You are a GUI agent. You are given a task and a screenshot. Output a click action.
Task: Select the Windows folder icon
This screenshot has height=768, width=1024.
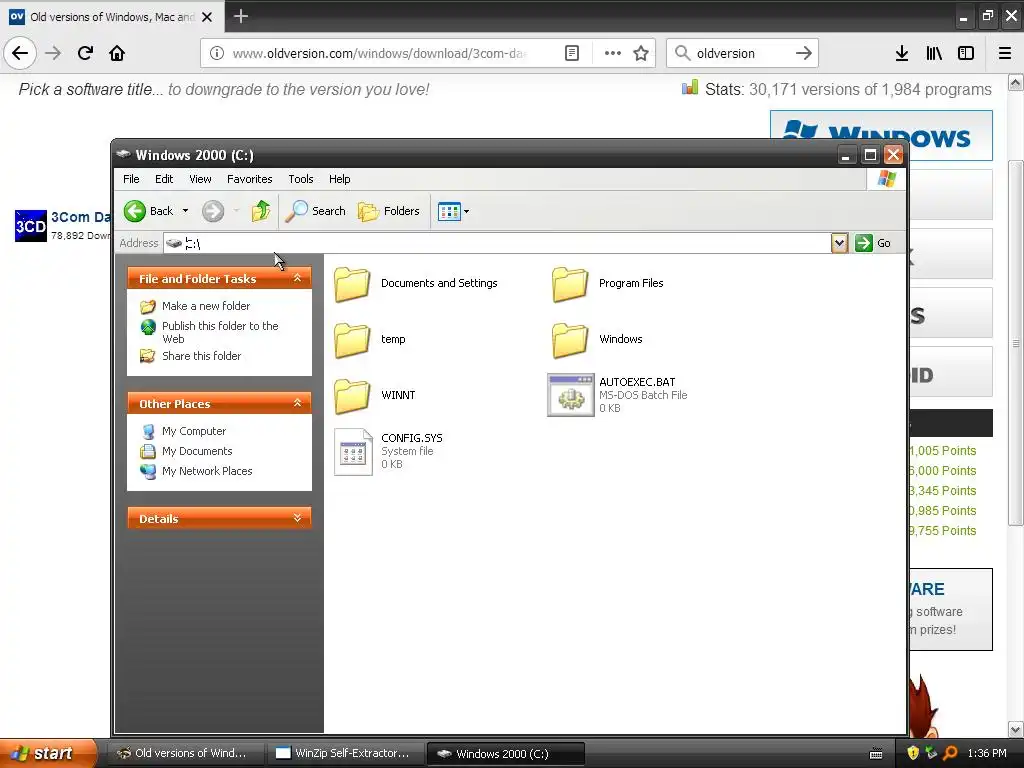(x=570, y=340)
